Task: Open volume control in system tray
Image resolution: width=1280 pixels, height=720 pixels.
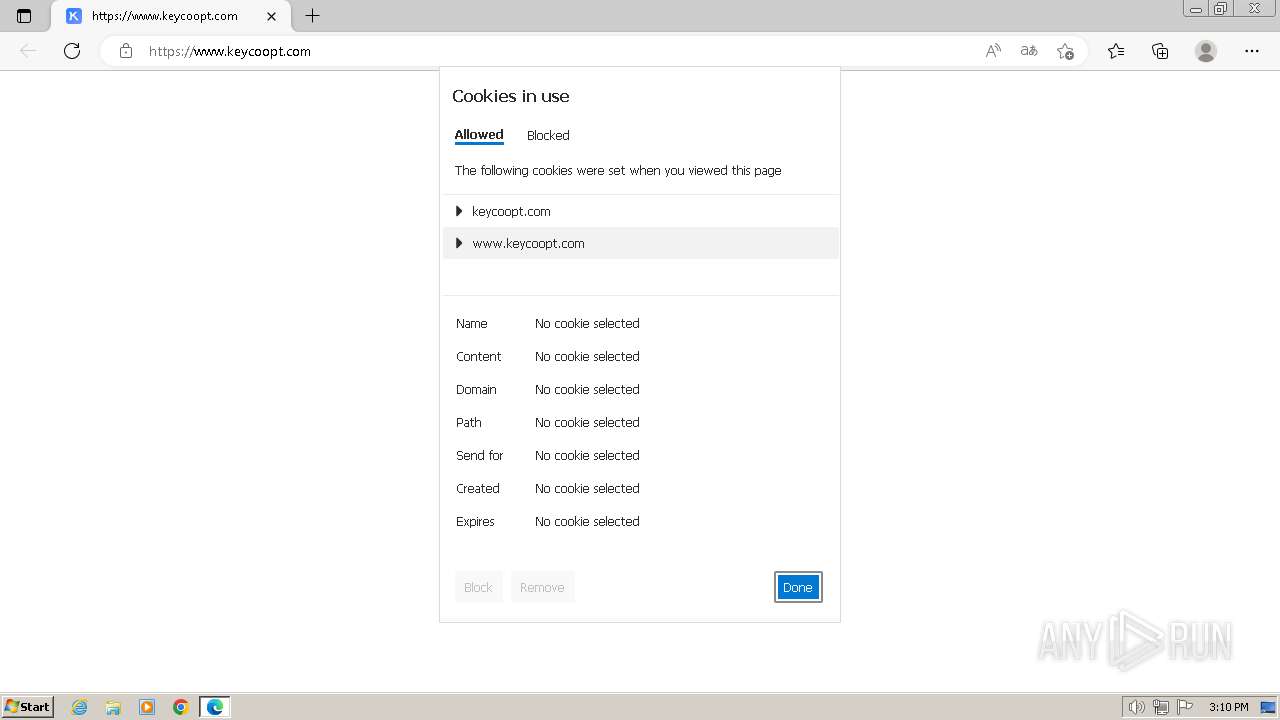Action: point(1136,707)
